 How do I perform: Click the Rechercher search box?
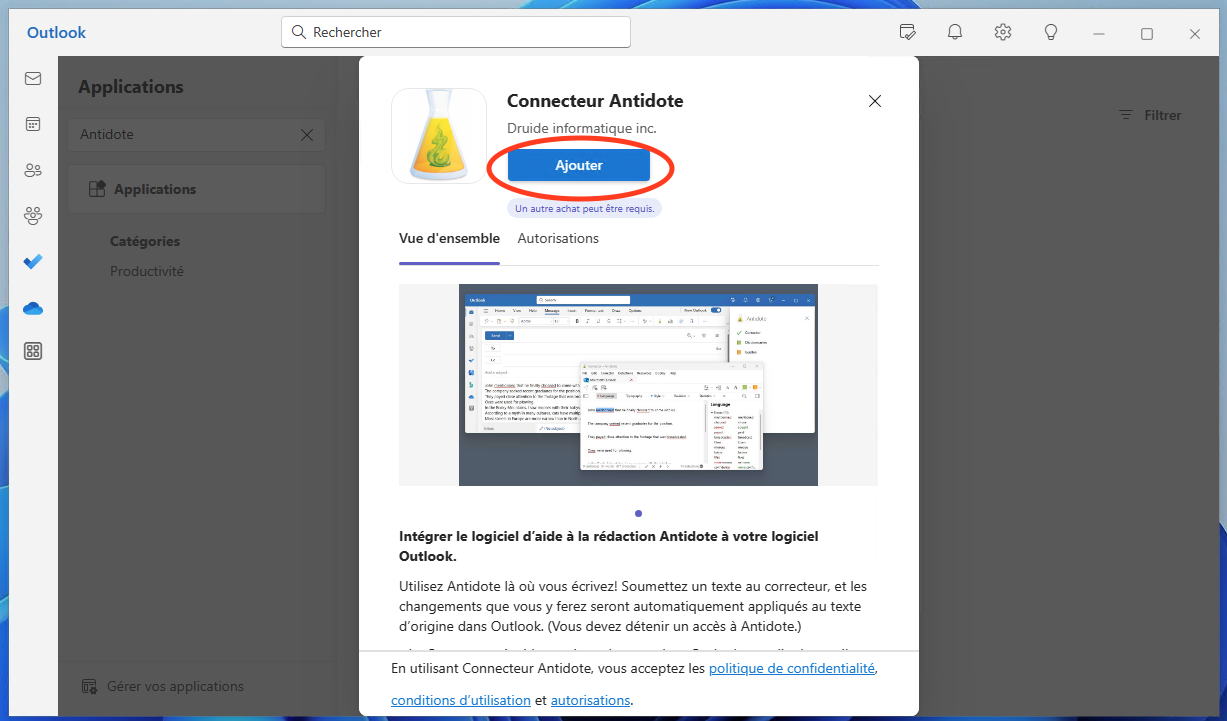(x=456, y=32)
